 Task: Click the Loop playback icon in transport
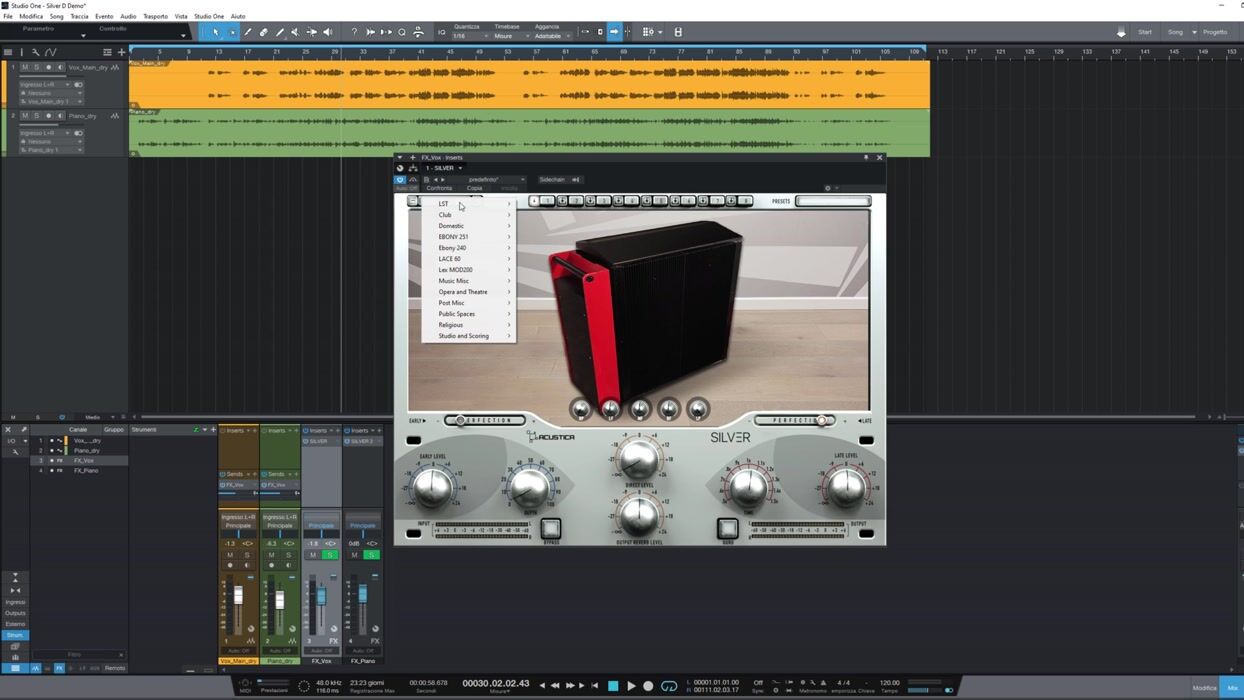pyautogui.click(x=669, y=686)
